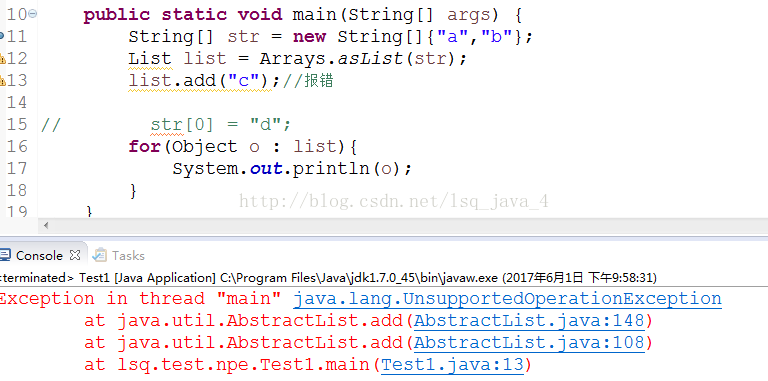Screen dimensions: 768x381
Task: Click the System.out.println(o) statement
Action: (292, 169)
